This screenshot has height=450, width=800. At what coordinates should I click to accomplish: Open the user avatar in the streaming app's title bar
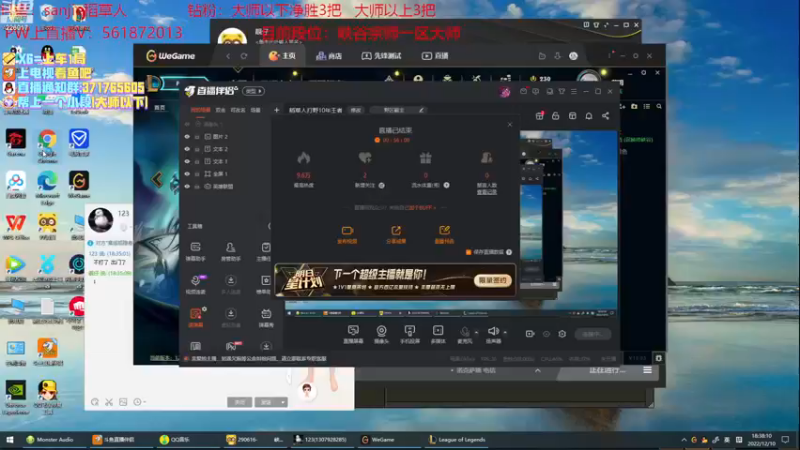[x=505, y=92]
